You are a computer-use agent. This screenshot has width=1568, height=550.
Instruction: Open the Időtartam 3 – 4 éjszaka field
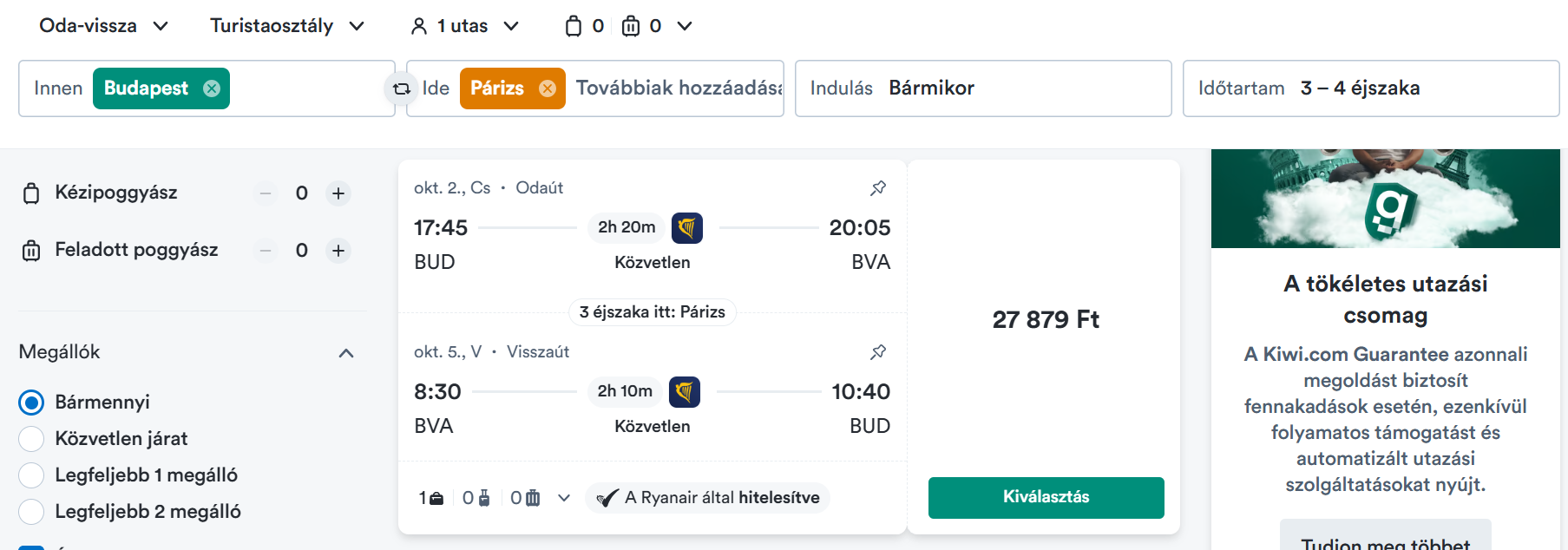coord(1371,88)
